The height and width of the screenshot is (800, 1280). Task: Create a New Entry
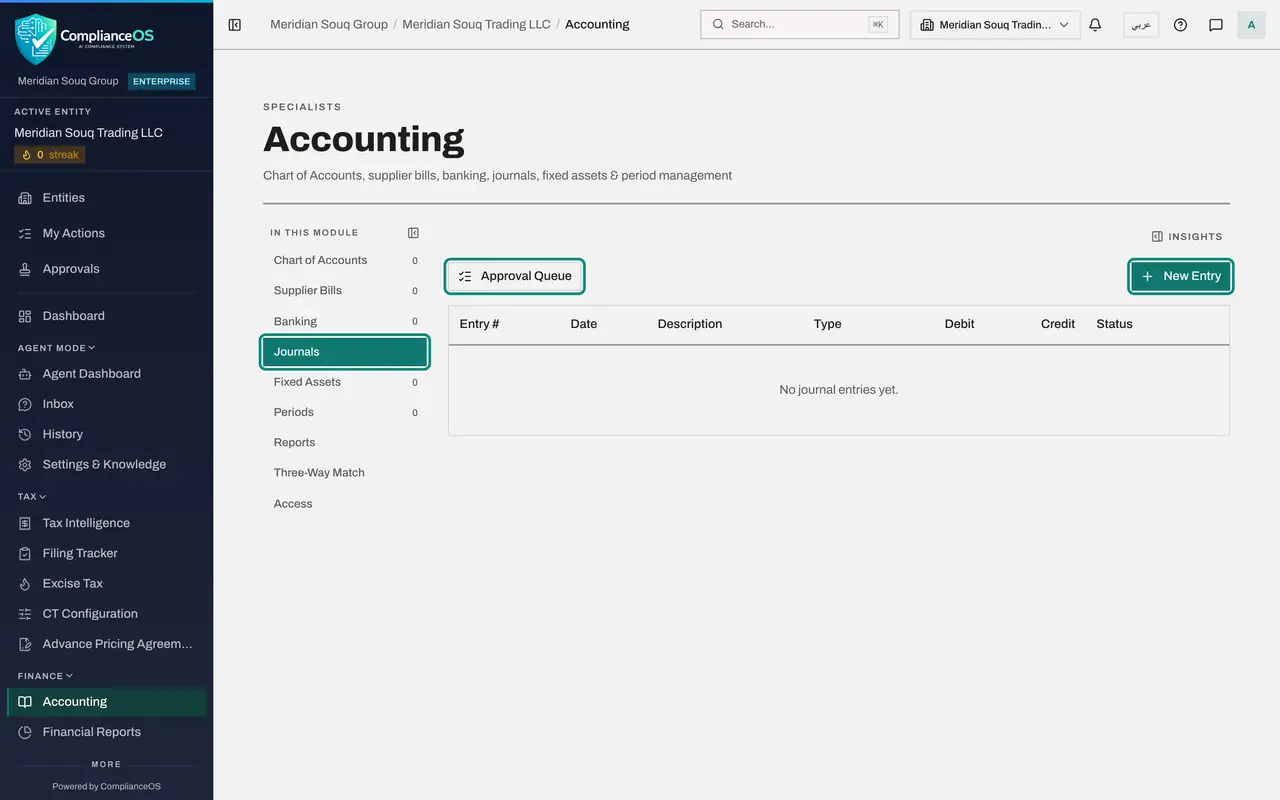click(1181, 276)
